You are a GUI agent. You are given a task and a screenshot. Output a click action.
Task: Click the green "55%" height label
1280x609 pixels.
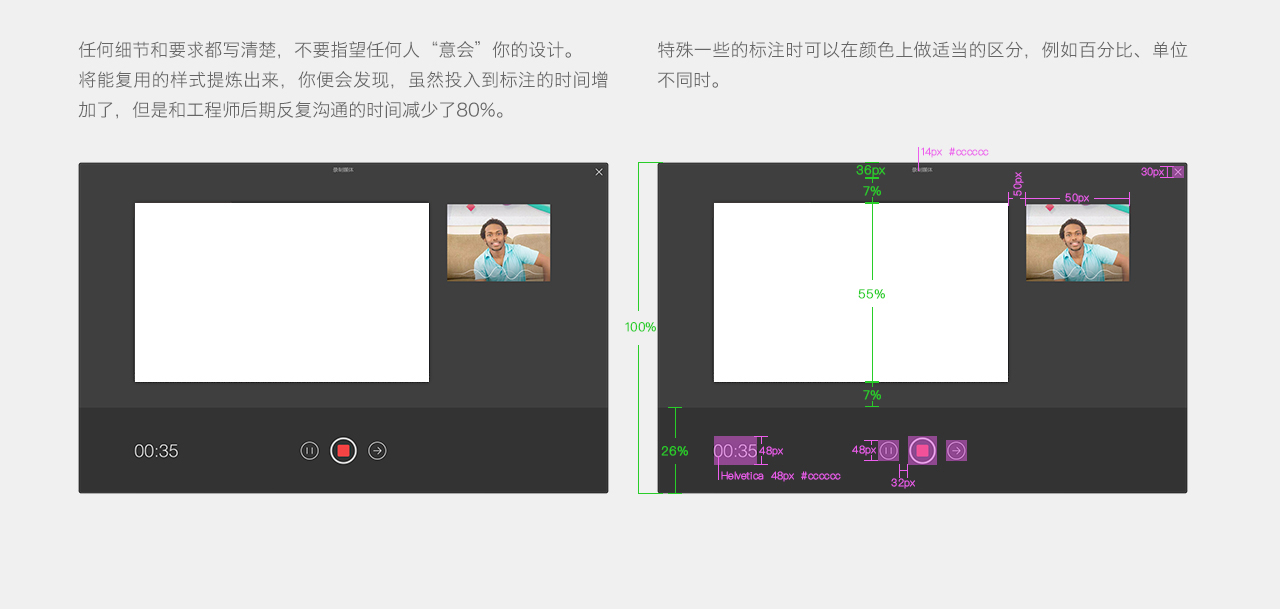coord(872,294)
